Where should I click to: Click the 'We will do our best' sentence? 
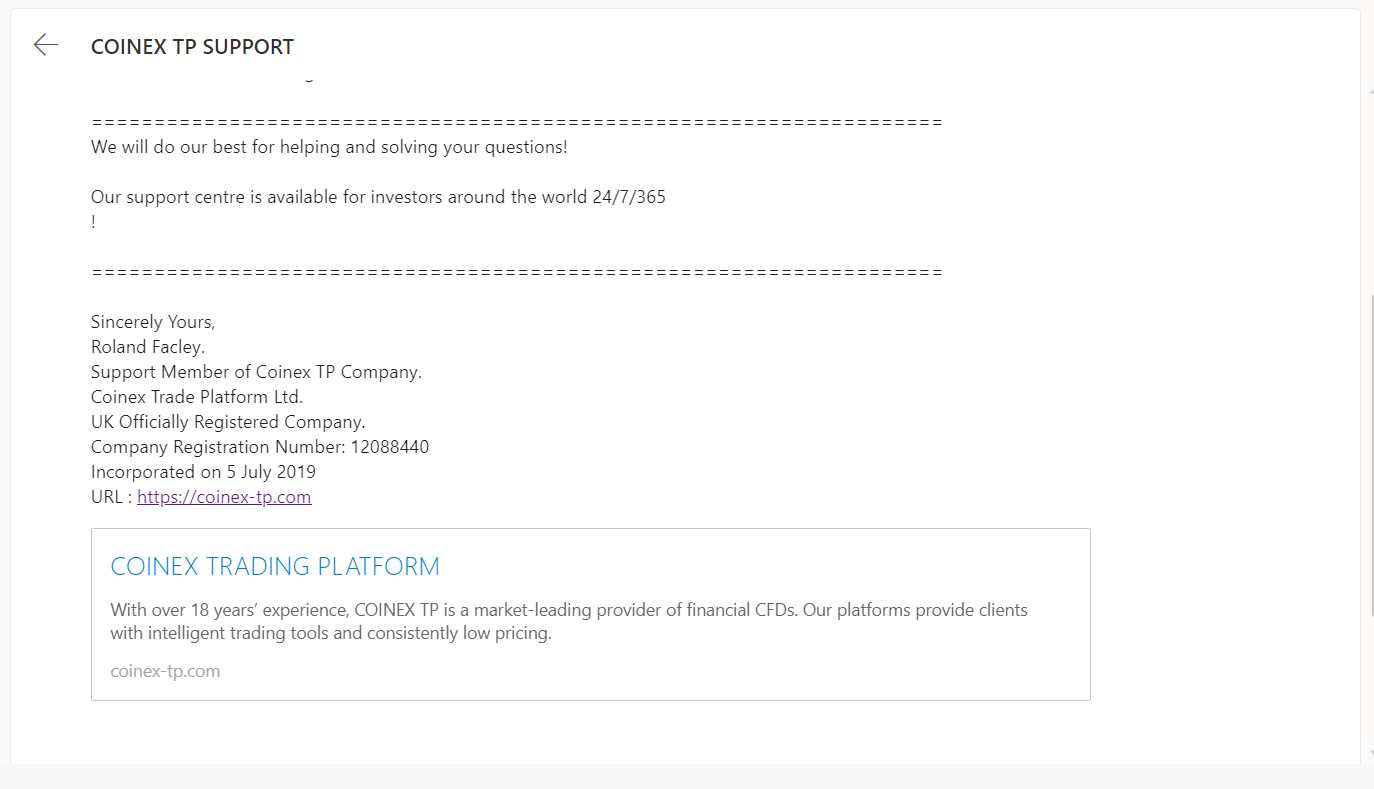click(329, 147)
